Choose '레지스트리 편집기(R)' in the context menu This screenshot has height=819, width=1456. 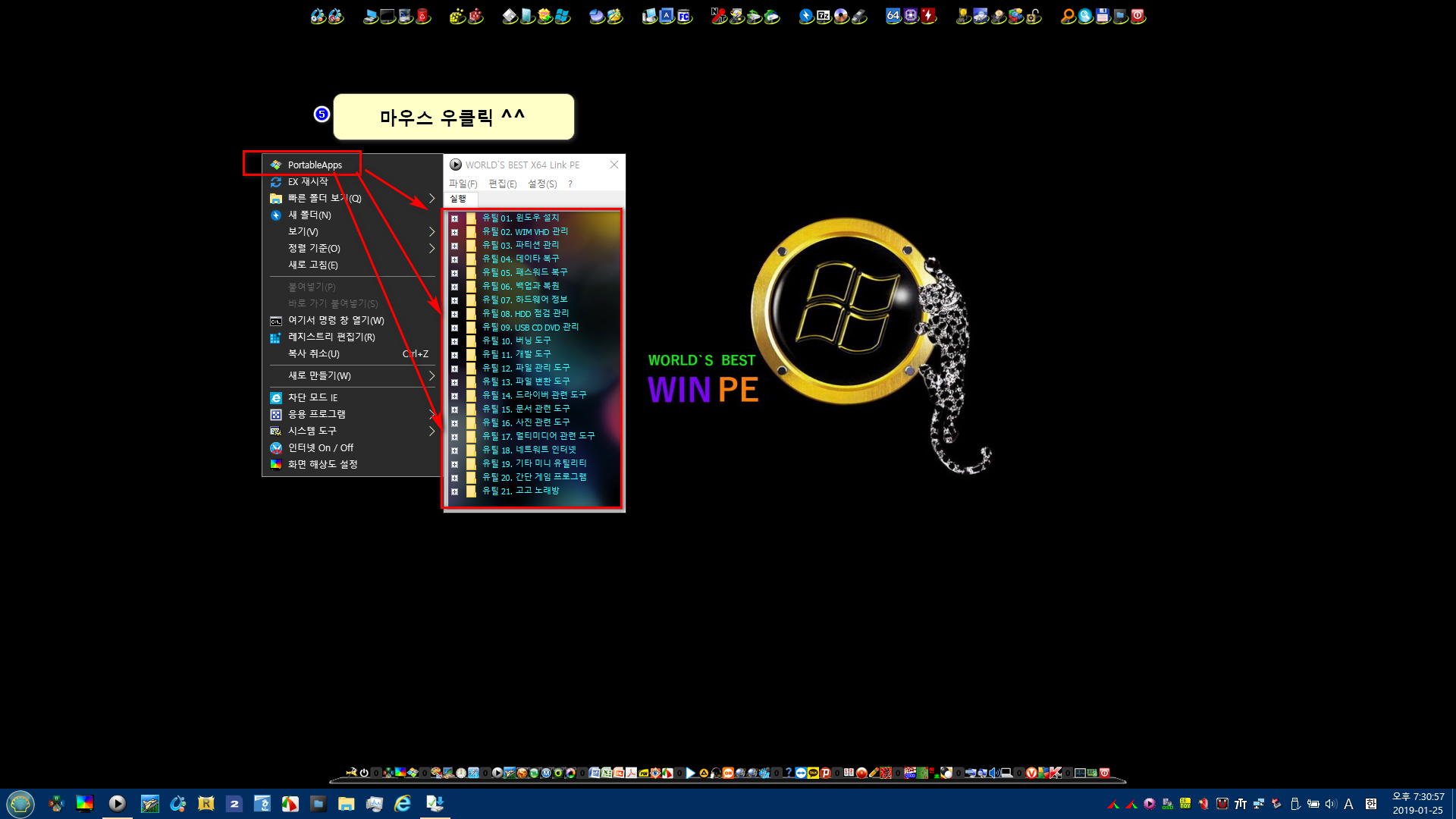(352, 337)
